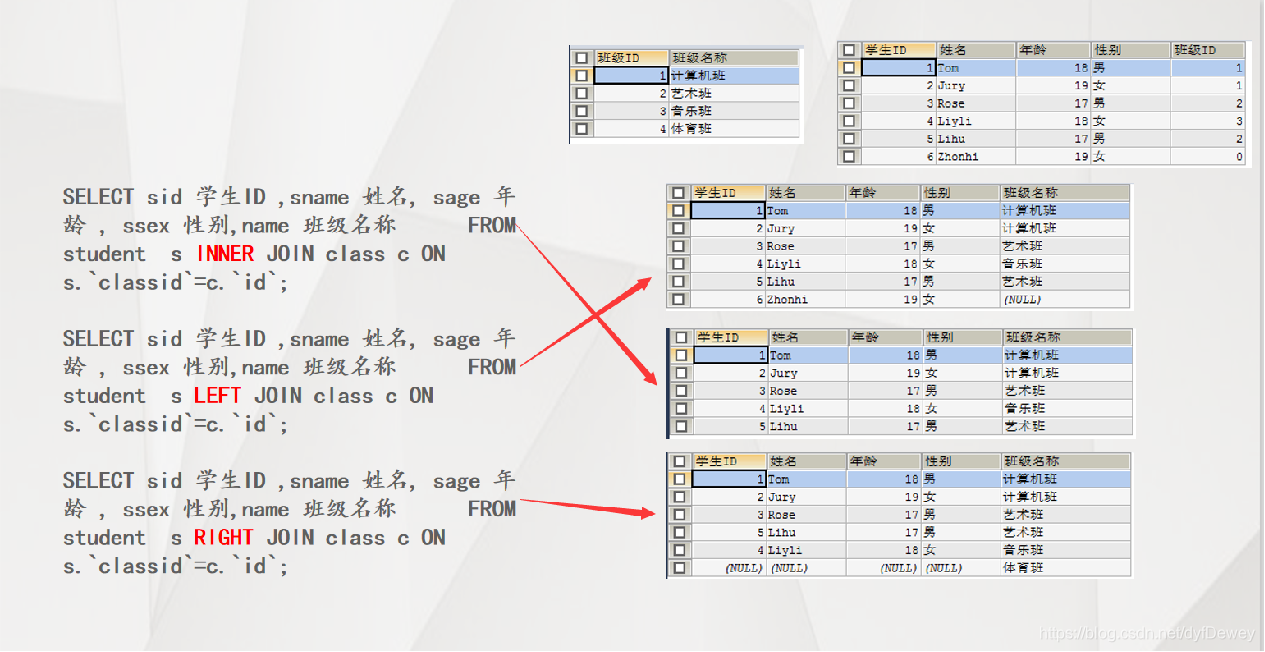This screenshot has width=1265, height=652.
Task: Select 体育班 cell in the bottom result table
Action: (x=1065, y=567)
